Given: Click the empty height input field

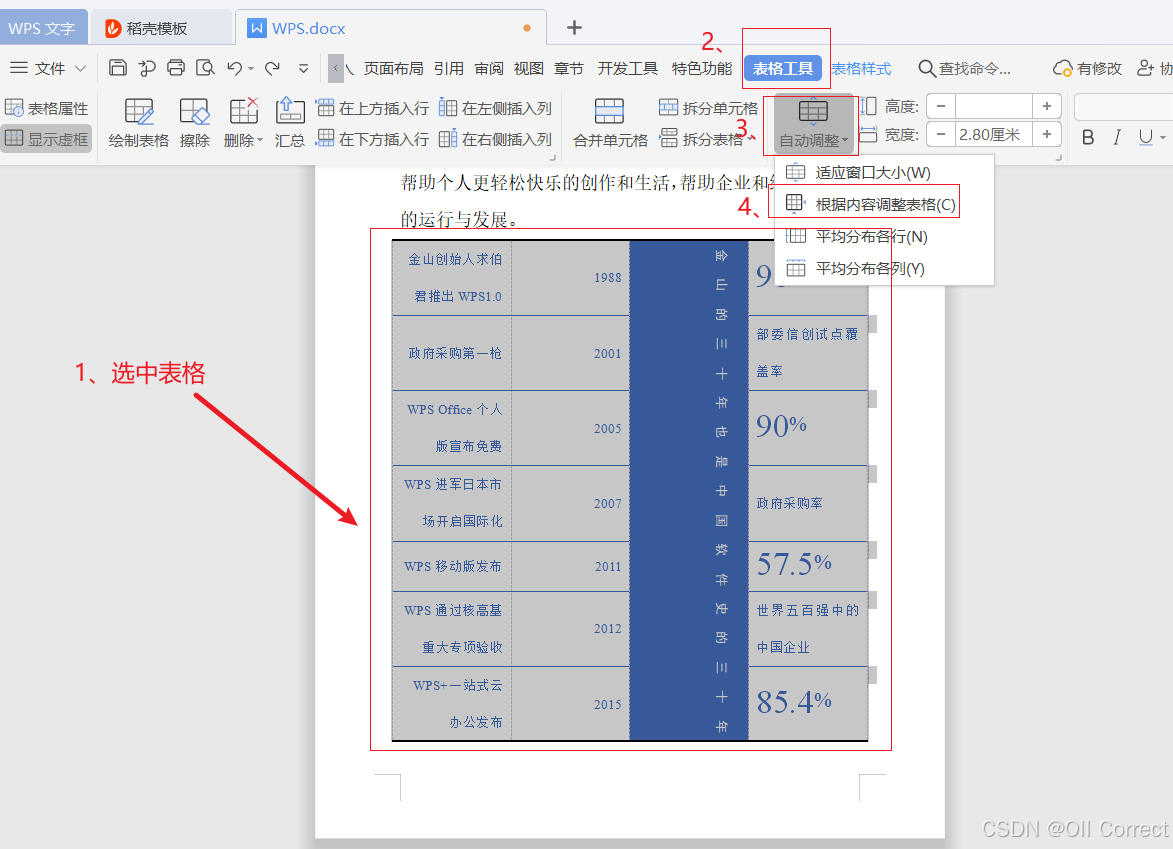Looking at the screenshot, I should pyautogui.click(x=993, y=106).
